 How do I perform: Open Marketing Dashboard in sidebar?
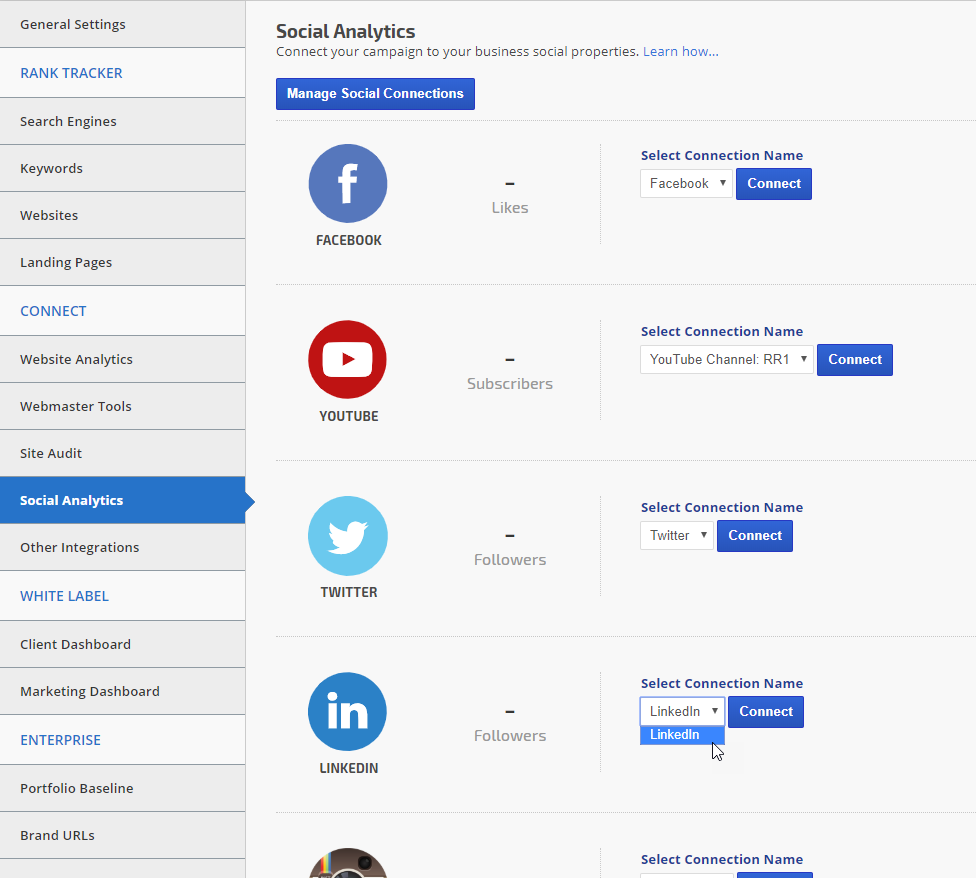[x=123, y=691]
